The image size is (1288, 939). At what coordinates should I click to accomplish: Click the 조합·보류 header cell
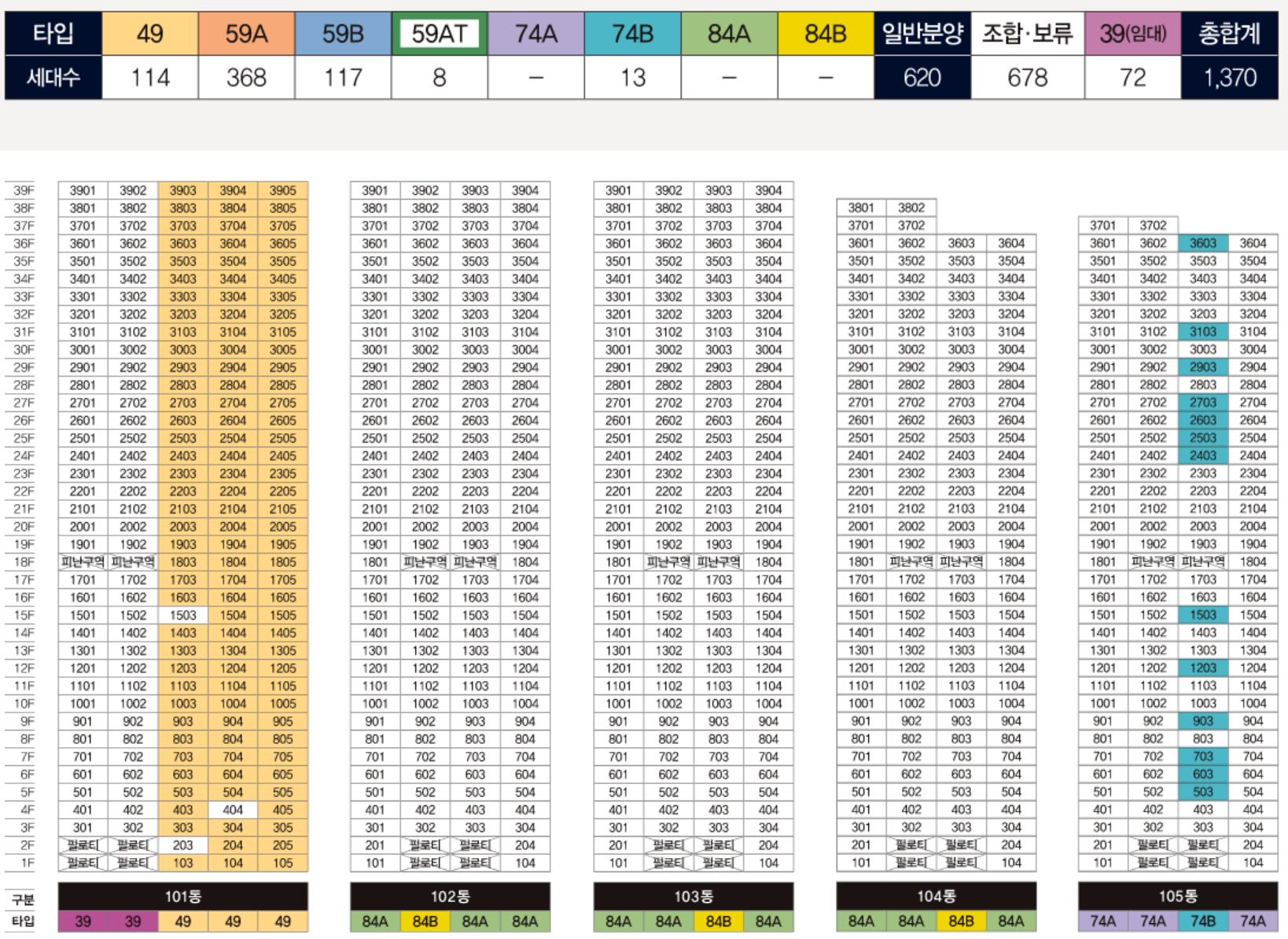point(1028,34)
